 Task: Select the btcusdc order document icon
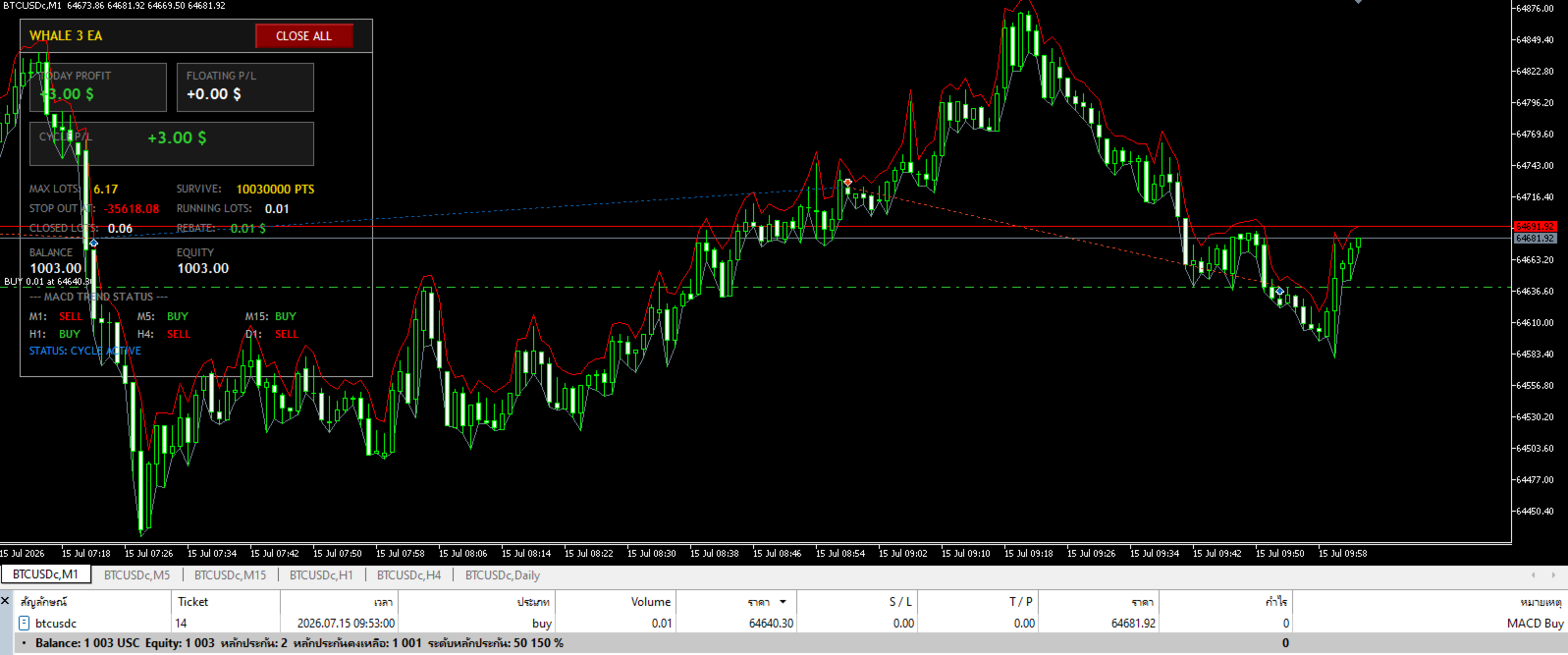pyautogui.click(x=25, y=623)
